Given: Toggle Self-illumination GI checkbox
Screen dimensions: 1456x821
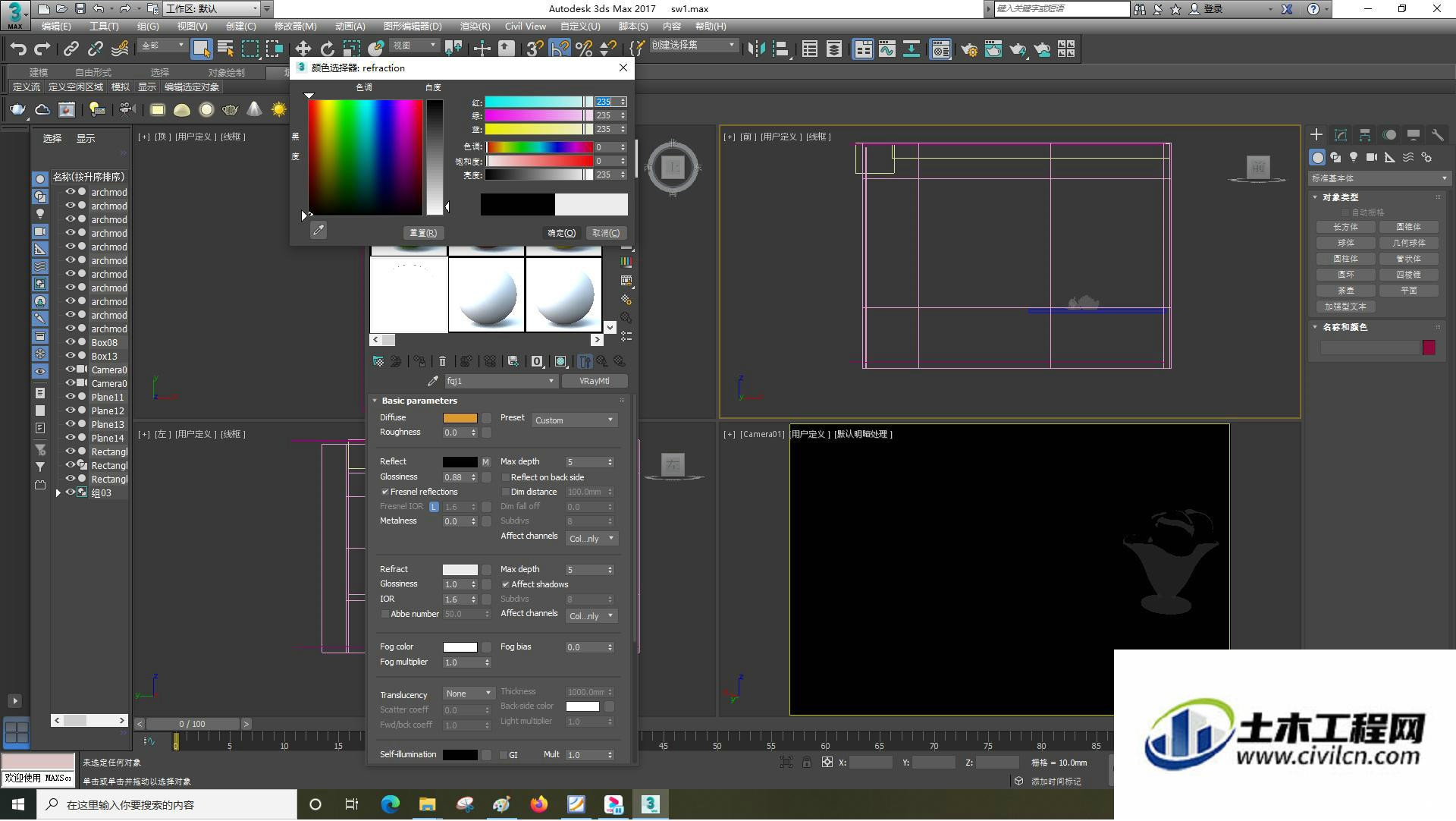Looking at the screenshot, I should (x=504, y=756).
